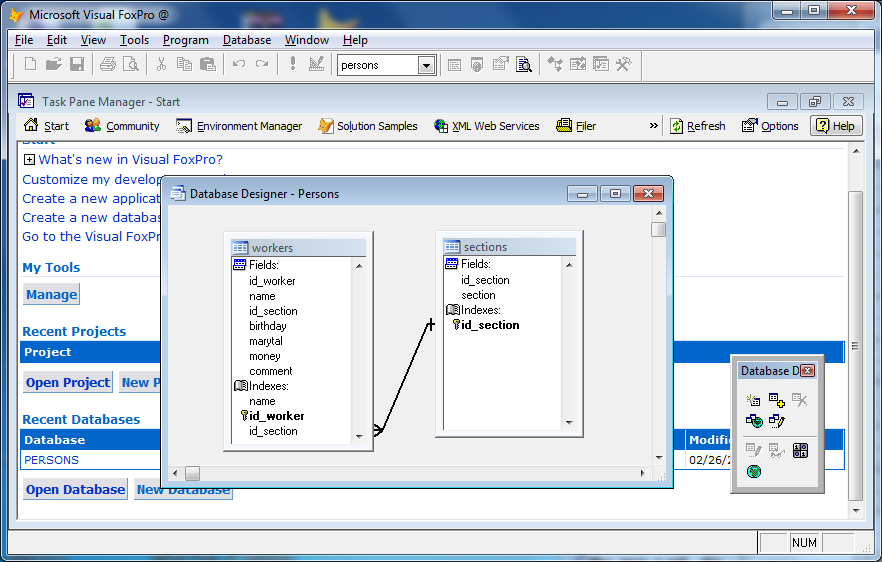
Task: Click the disabled Remove Table icon
Action: [x=800, y=400]
